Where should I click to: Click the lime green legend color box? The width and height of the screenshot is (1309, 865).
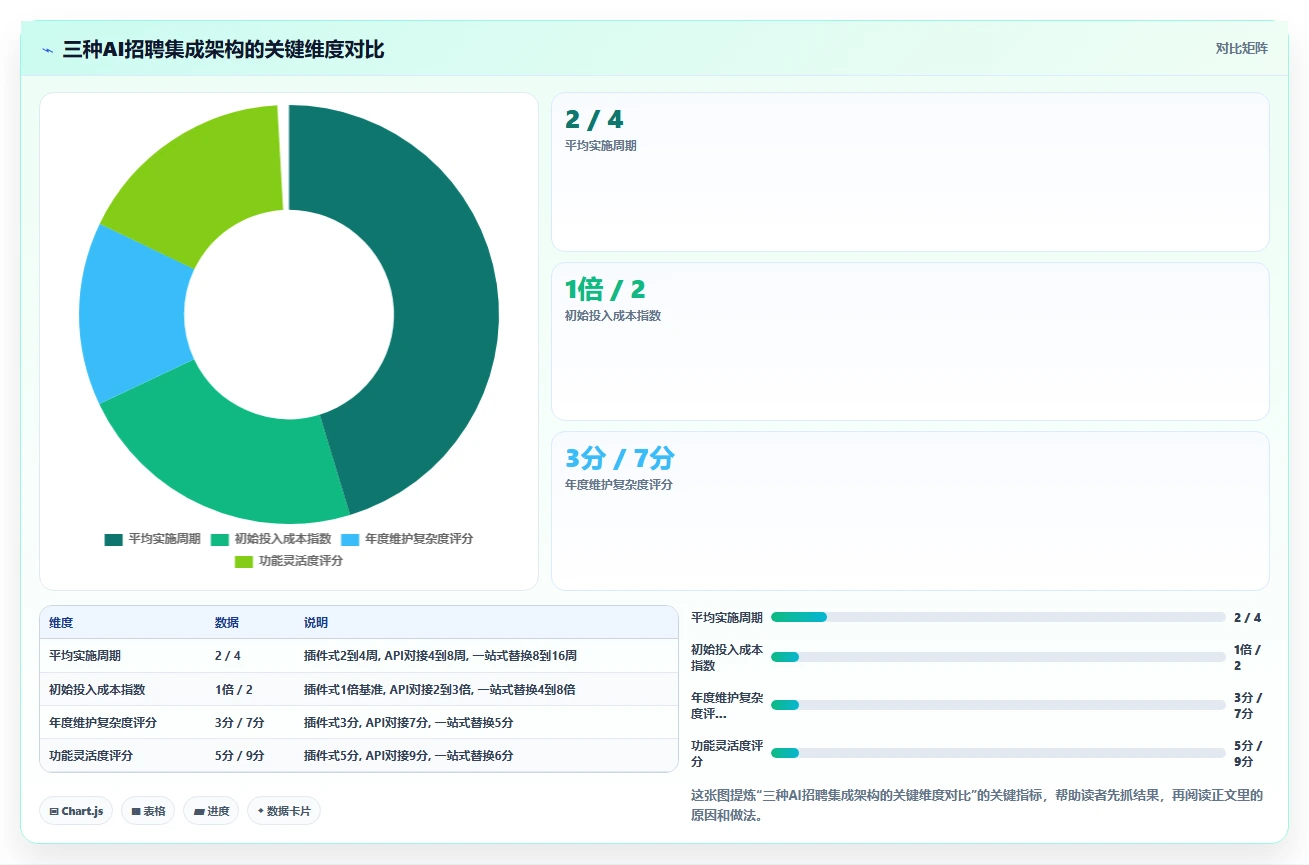pos(243,562)
